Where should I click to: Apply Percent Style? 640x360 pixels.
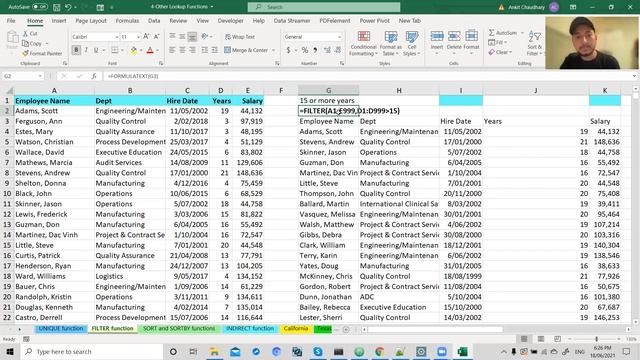304,50
